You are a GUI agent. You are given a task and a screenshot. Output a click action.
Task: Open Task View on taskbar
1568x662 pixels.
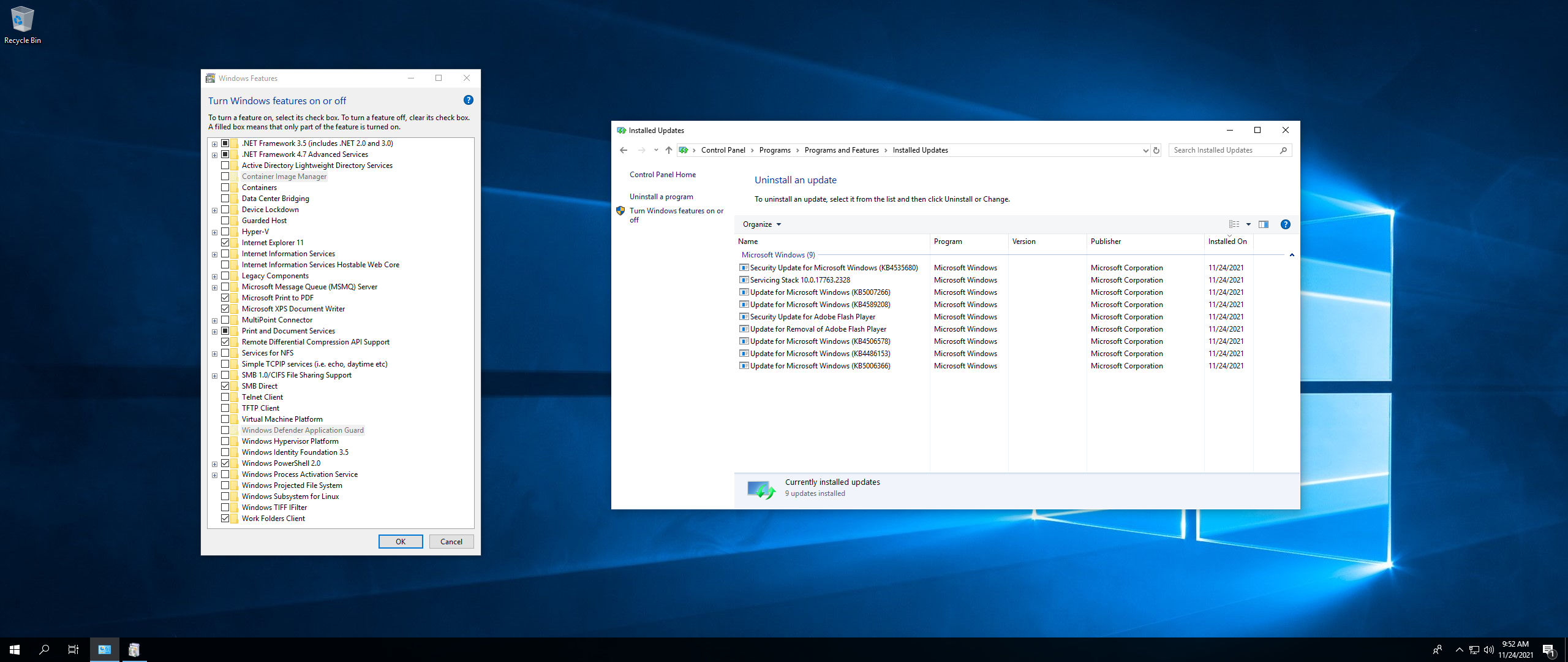coord(73,650)
